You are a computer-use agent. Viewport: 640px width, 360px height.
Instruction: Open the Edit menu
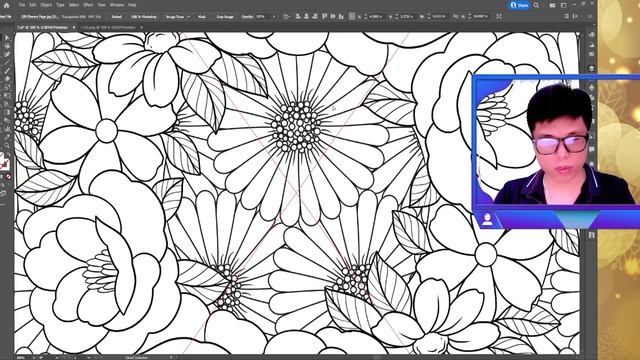(x=33, y=5)
